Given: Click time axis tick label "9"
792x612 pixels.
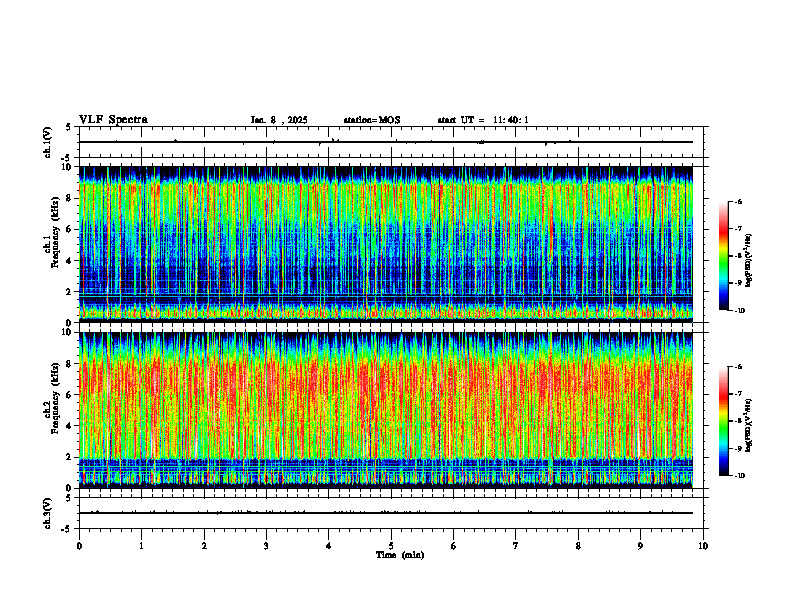Looking at the screenshot, I should click(x=640, y=546).
